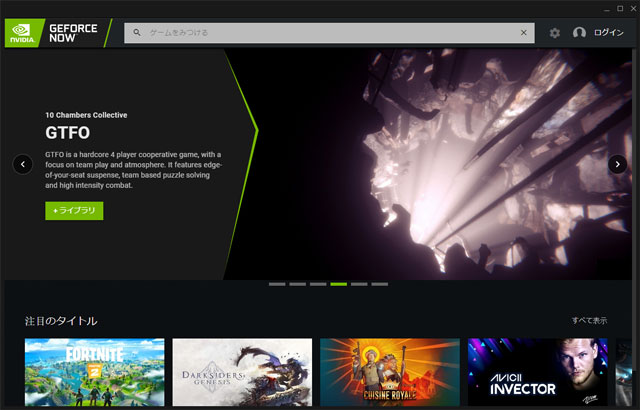The image size is (640, 410).
Task: Focus the game search field
Action: (x=329, y=33)
